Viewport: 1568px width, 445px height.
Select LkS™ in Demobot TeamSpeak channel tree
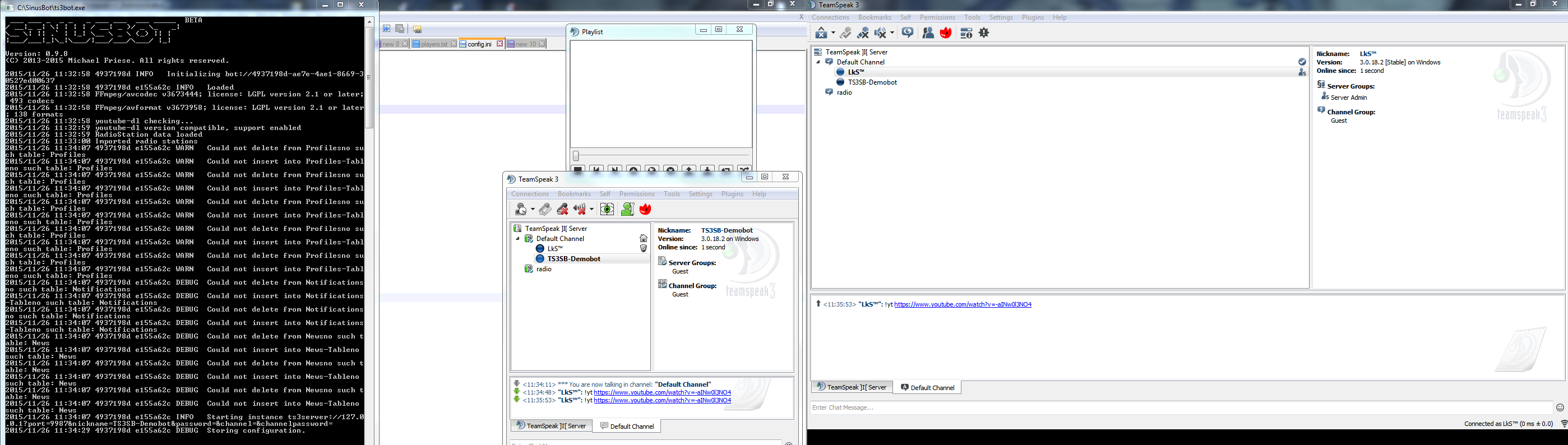point(555,249)
